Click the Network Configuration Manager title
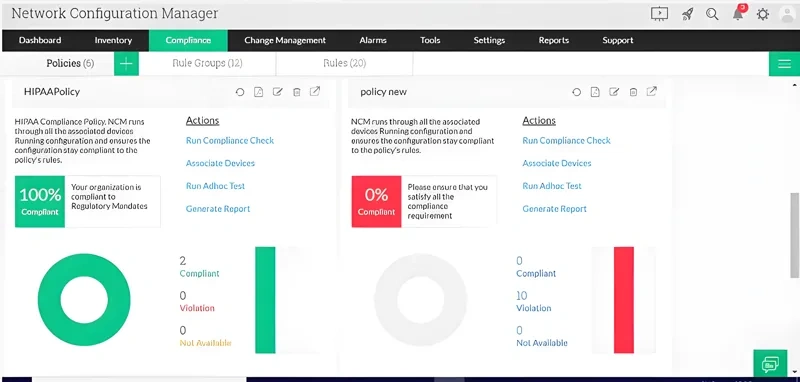 tap(115, 13)
